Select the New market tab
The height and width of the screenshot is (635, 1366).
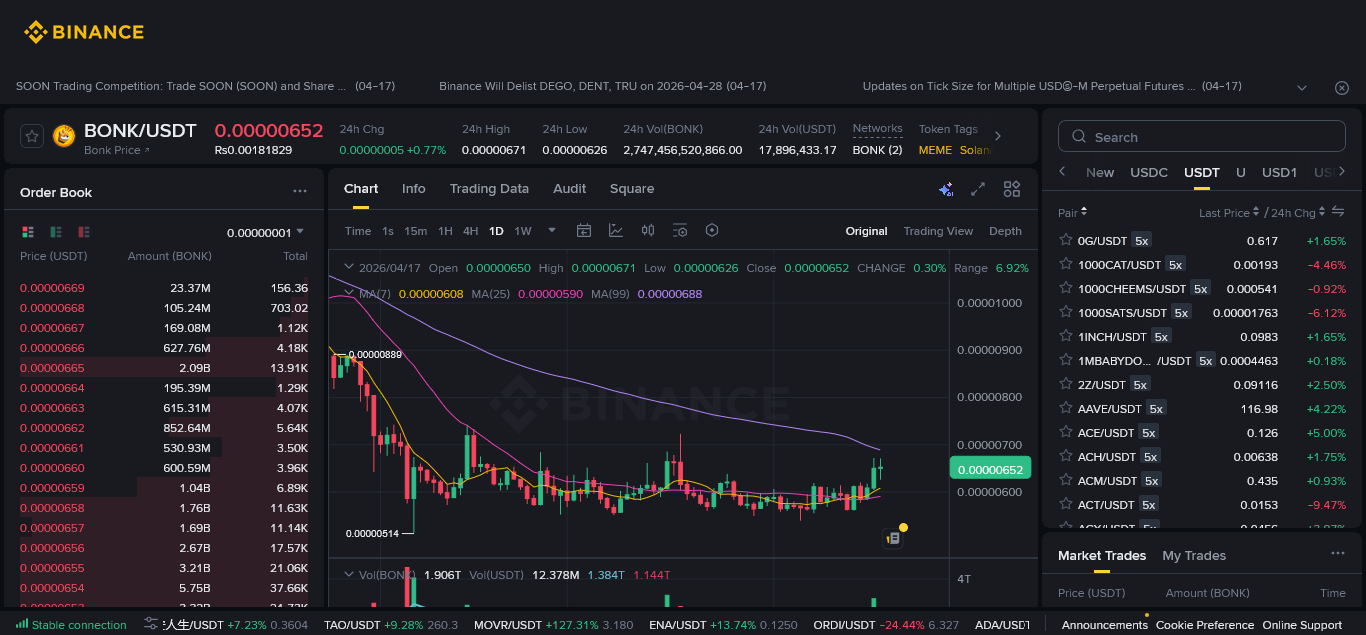[1100, 172]
